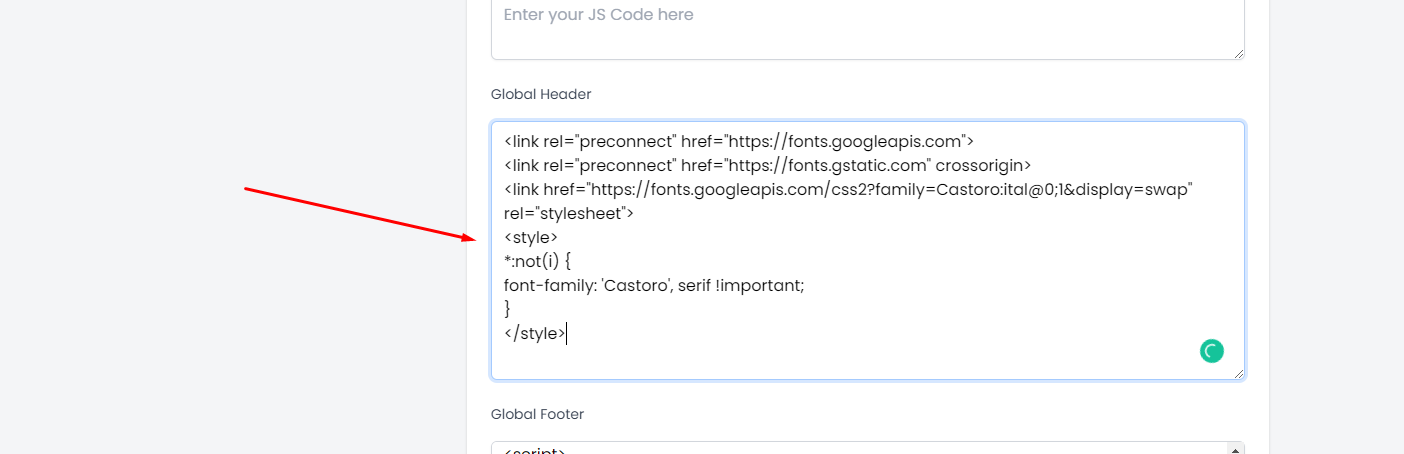Click the Global Header textarea resize handle
The height and width of the screenshot is (454, 1404).
click(1238, 373)
